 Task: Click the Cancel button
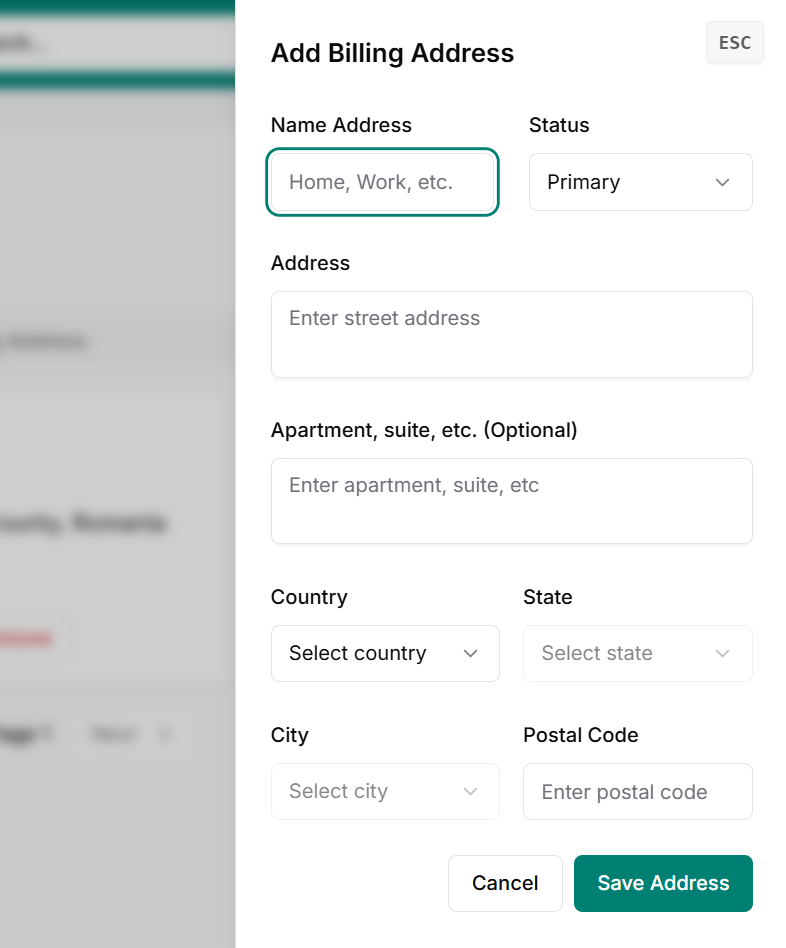[x=505, y=883]
